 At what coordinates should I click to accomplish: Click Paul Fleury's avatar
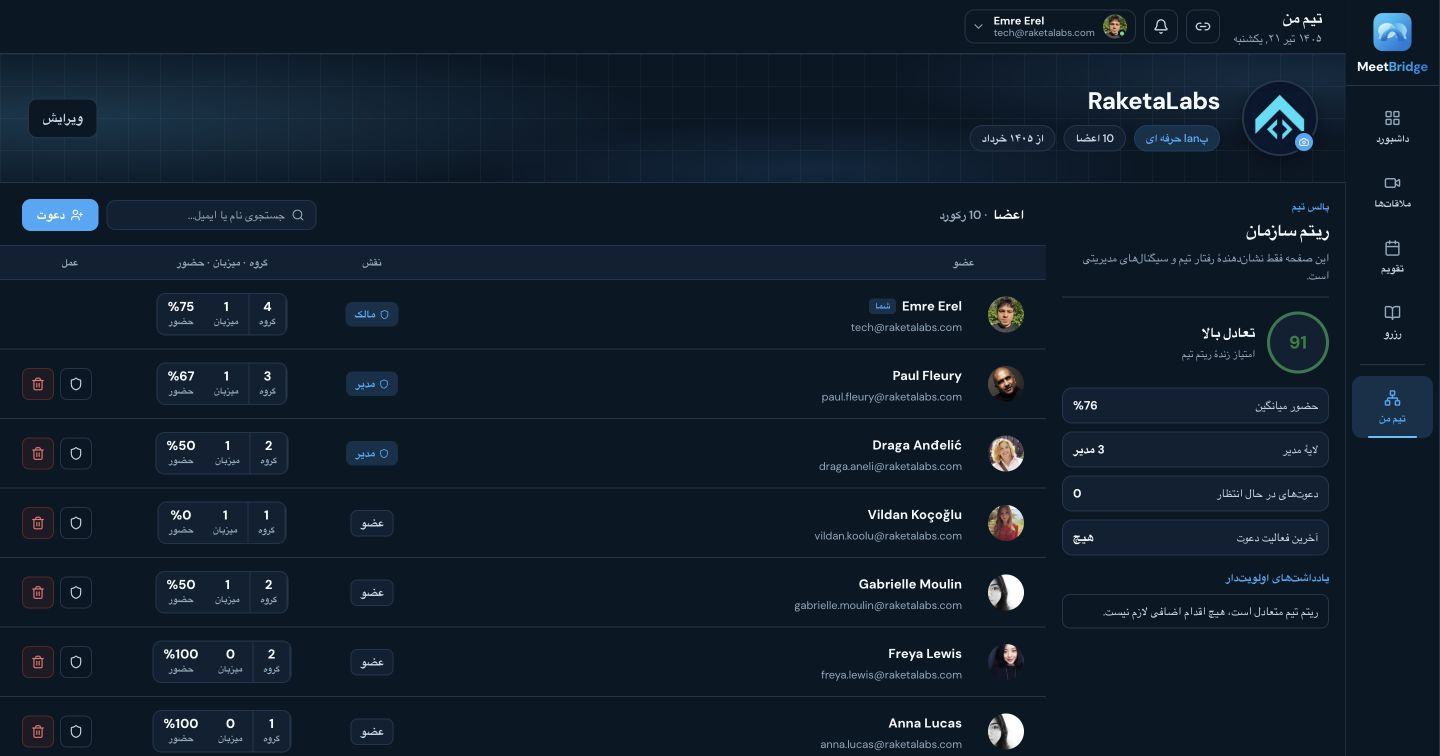click(x=1006, y=384)
